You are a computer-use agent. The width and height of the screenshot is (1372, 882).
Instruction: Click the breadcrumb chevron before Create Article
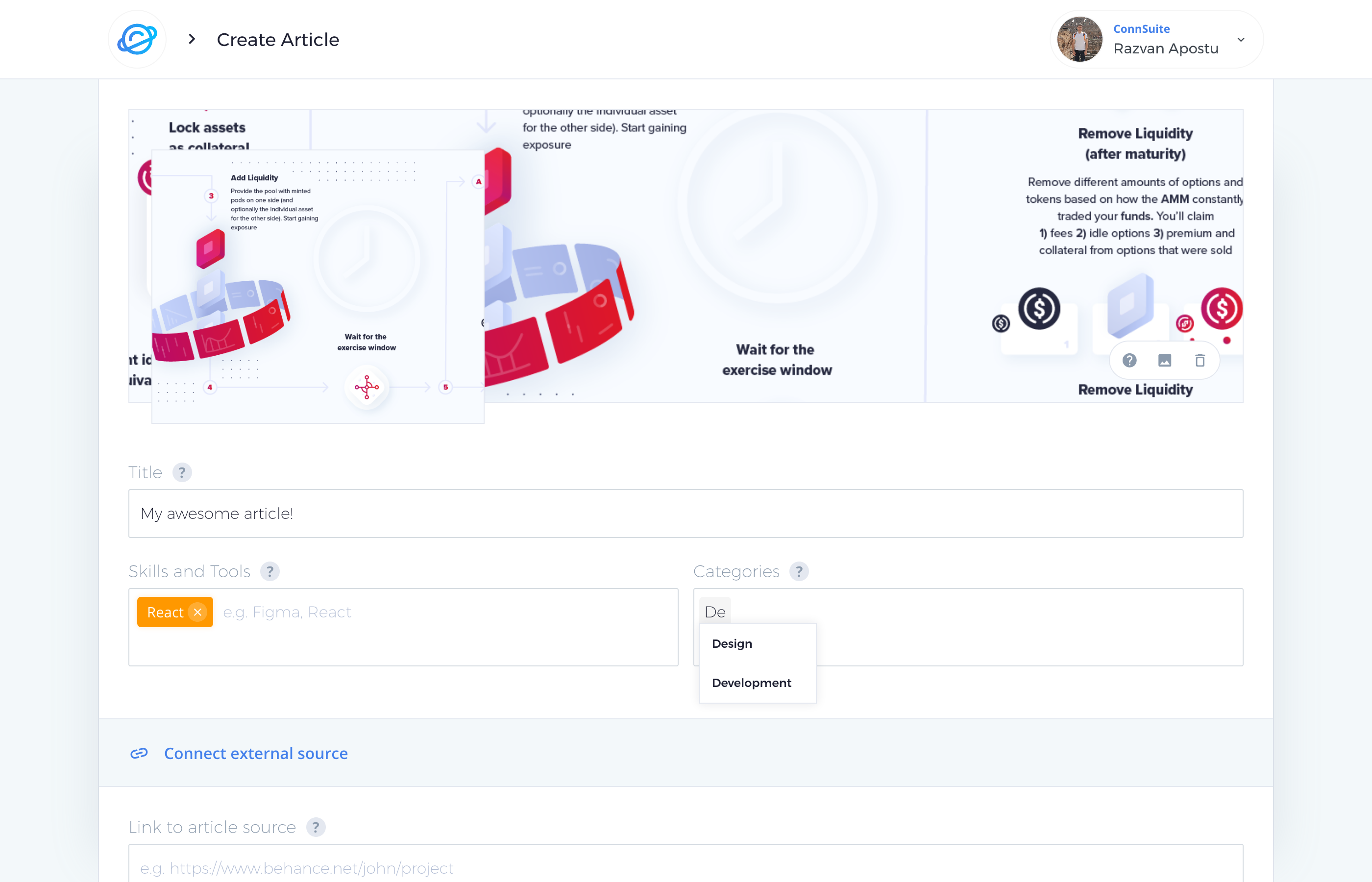click(191, 39)
